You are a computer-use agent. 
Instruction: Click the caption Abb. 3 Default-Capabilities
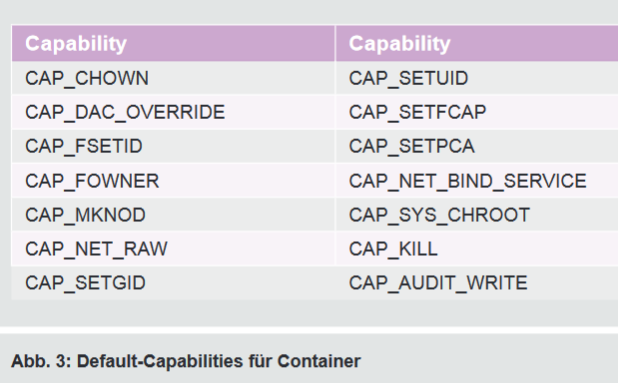click(186, 361)
